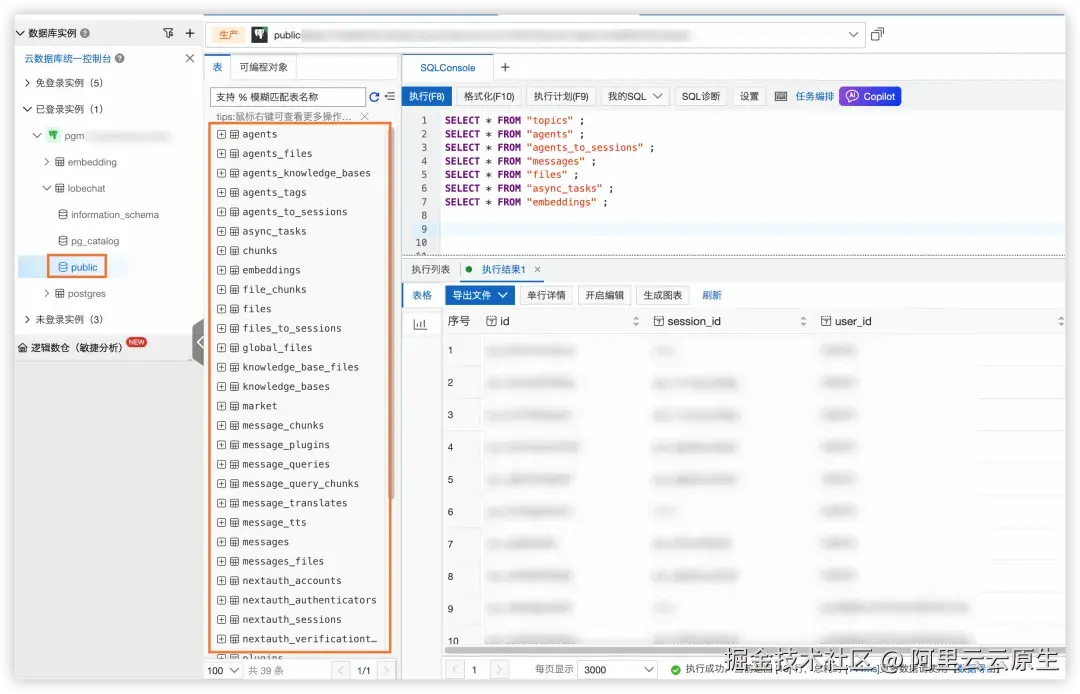Open help icon beside 云数据库统一控制台
The image size is (1080, 694).
[x=120, y=59]
